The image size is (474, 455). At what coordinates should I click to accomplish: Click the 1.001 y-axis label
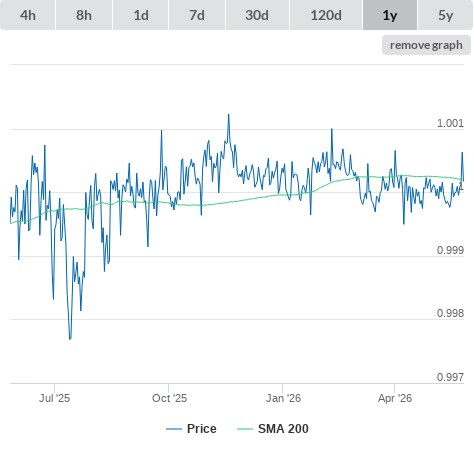pos(450,123)
